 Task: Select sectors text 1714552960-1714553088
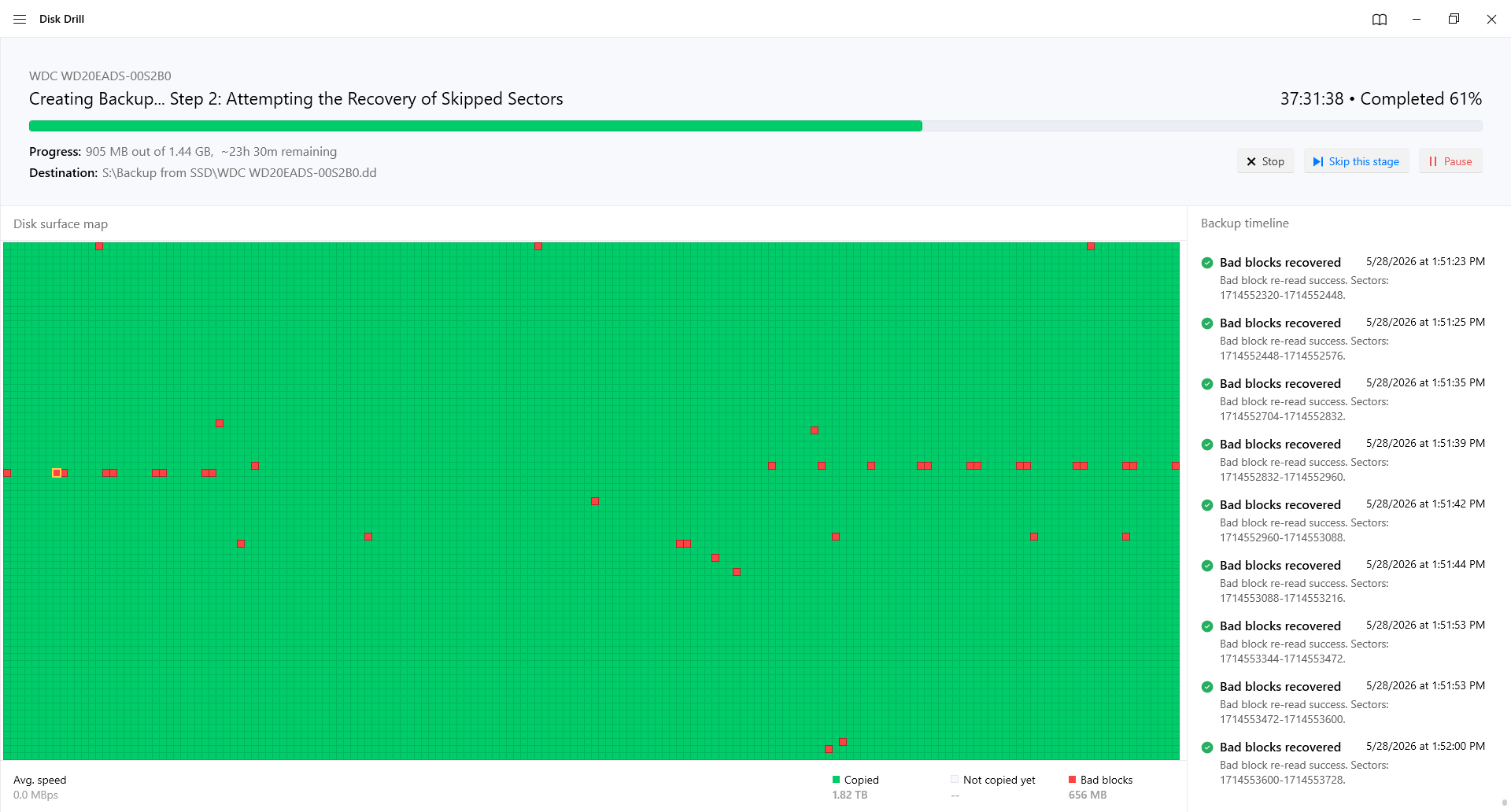click(1282, 538)
